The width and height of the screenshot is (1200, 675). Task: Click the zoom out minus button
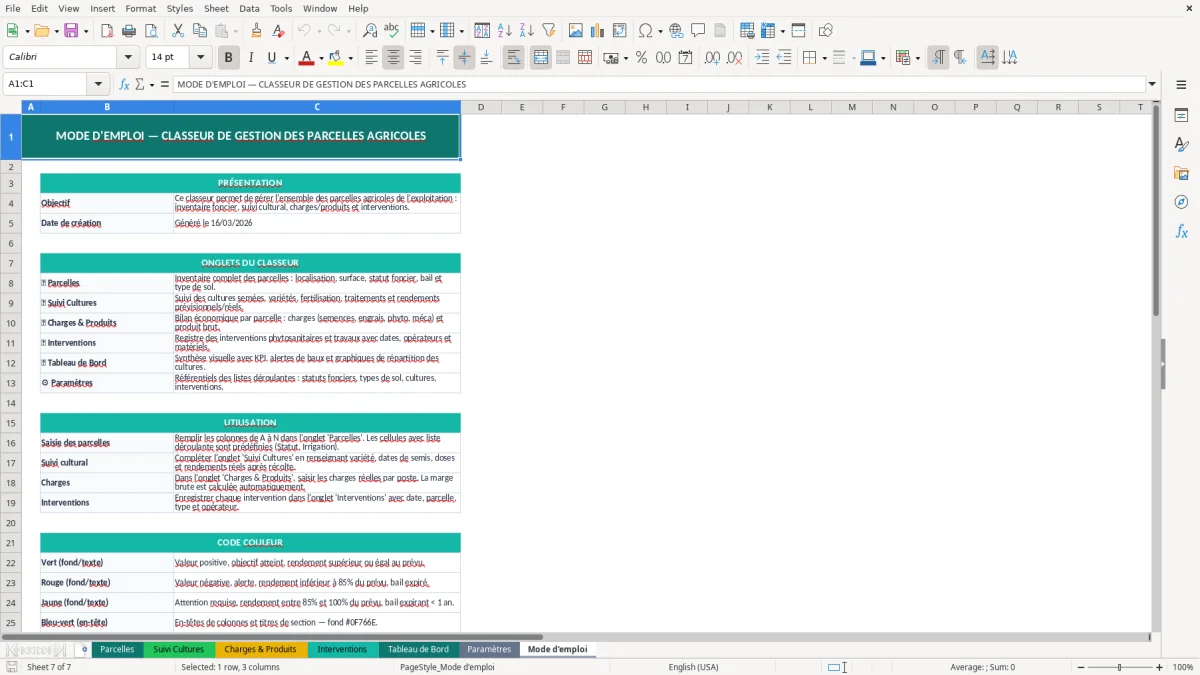1081,667
